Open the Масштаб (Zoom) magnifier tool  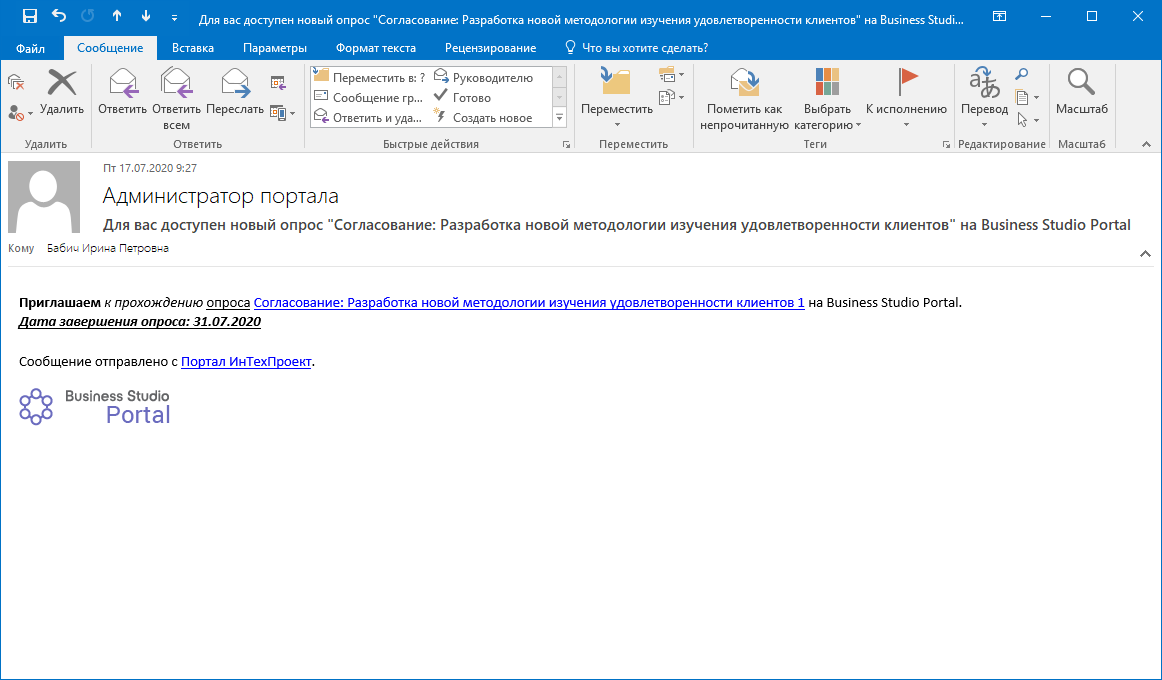[1081, 90]
